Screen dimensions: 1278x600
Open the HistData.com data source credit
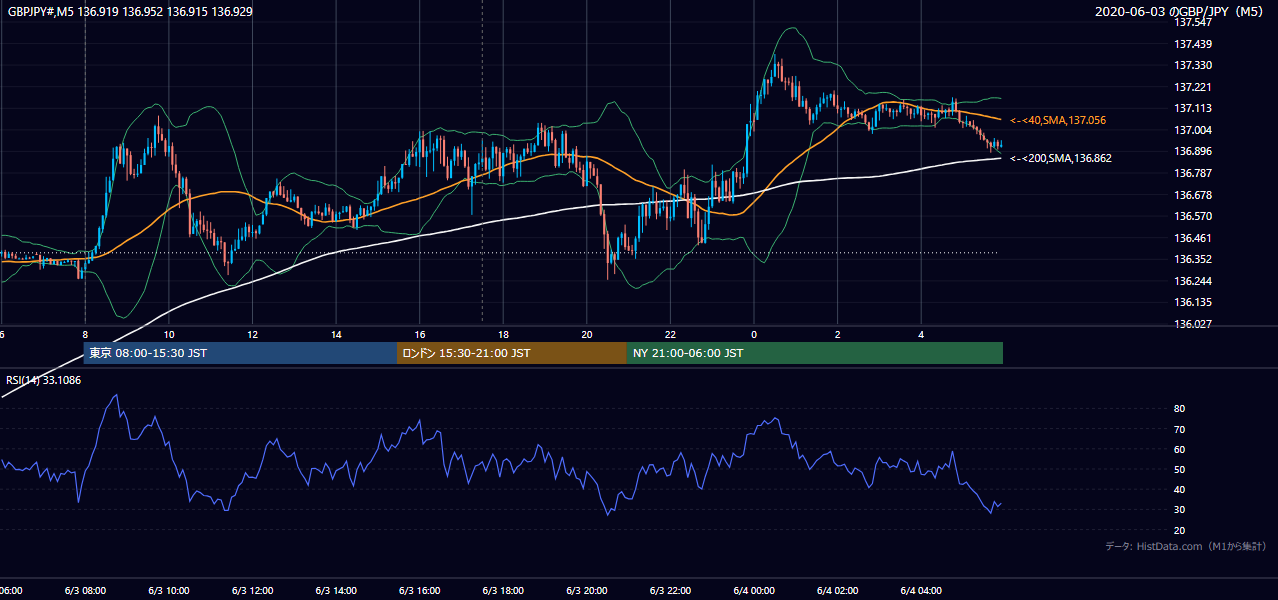pyautogui.click(x=1185, y=546)
